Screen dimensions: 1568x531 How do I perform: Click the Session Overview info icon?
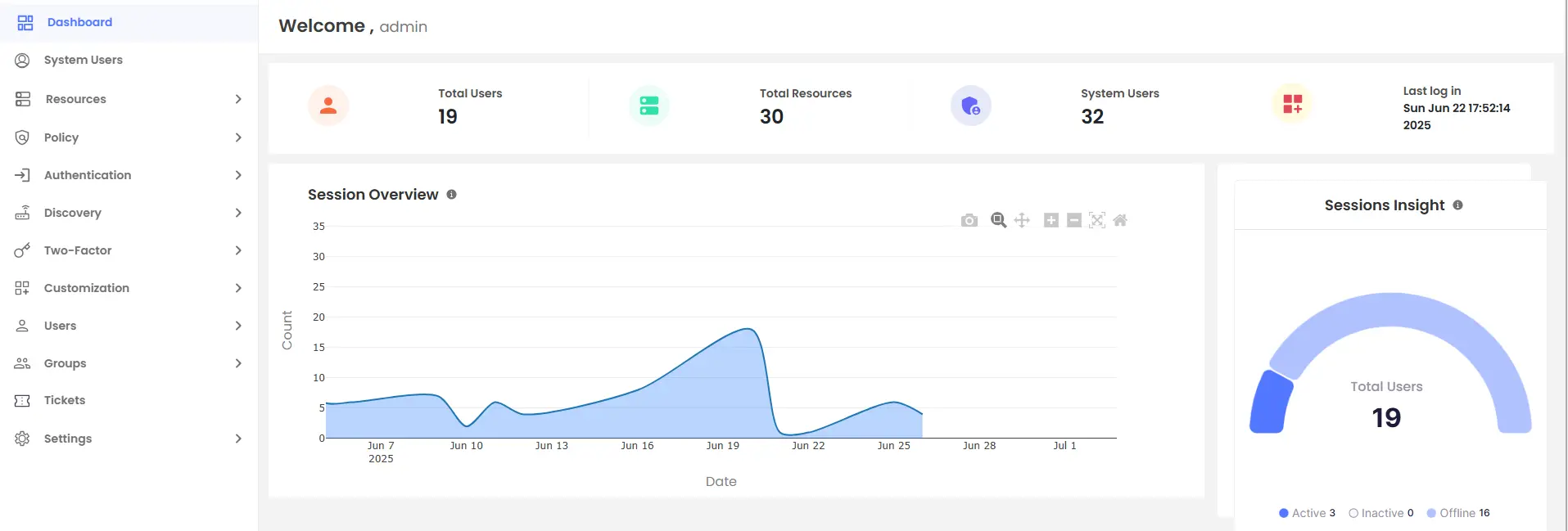click(451, 195)
